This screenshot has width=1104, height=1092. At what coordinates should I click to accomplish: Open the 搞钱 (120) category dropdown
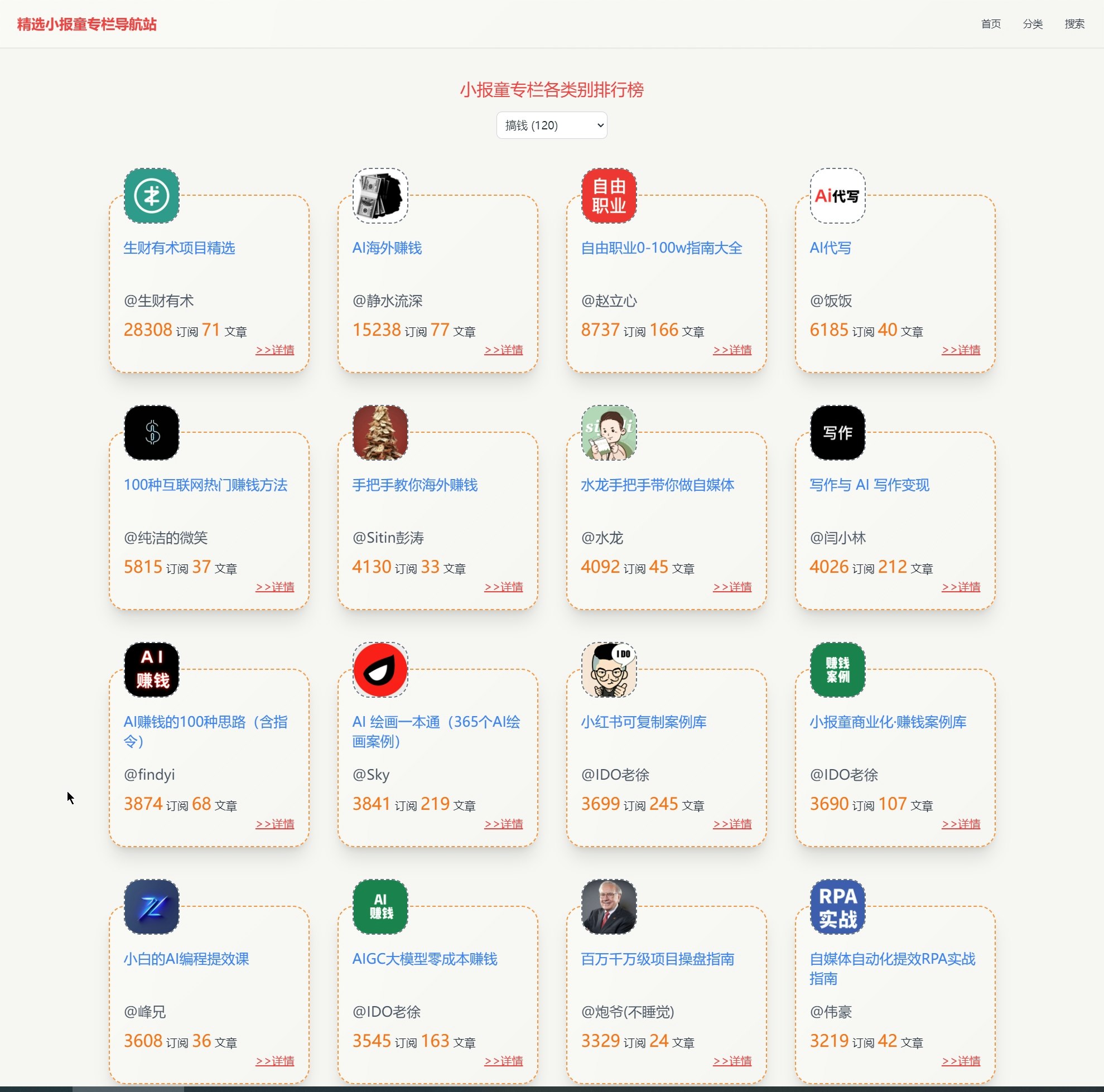551,125
